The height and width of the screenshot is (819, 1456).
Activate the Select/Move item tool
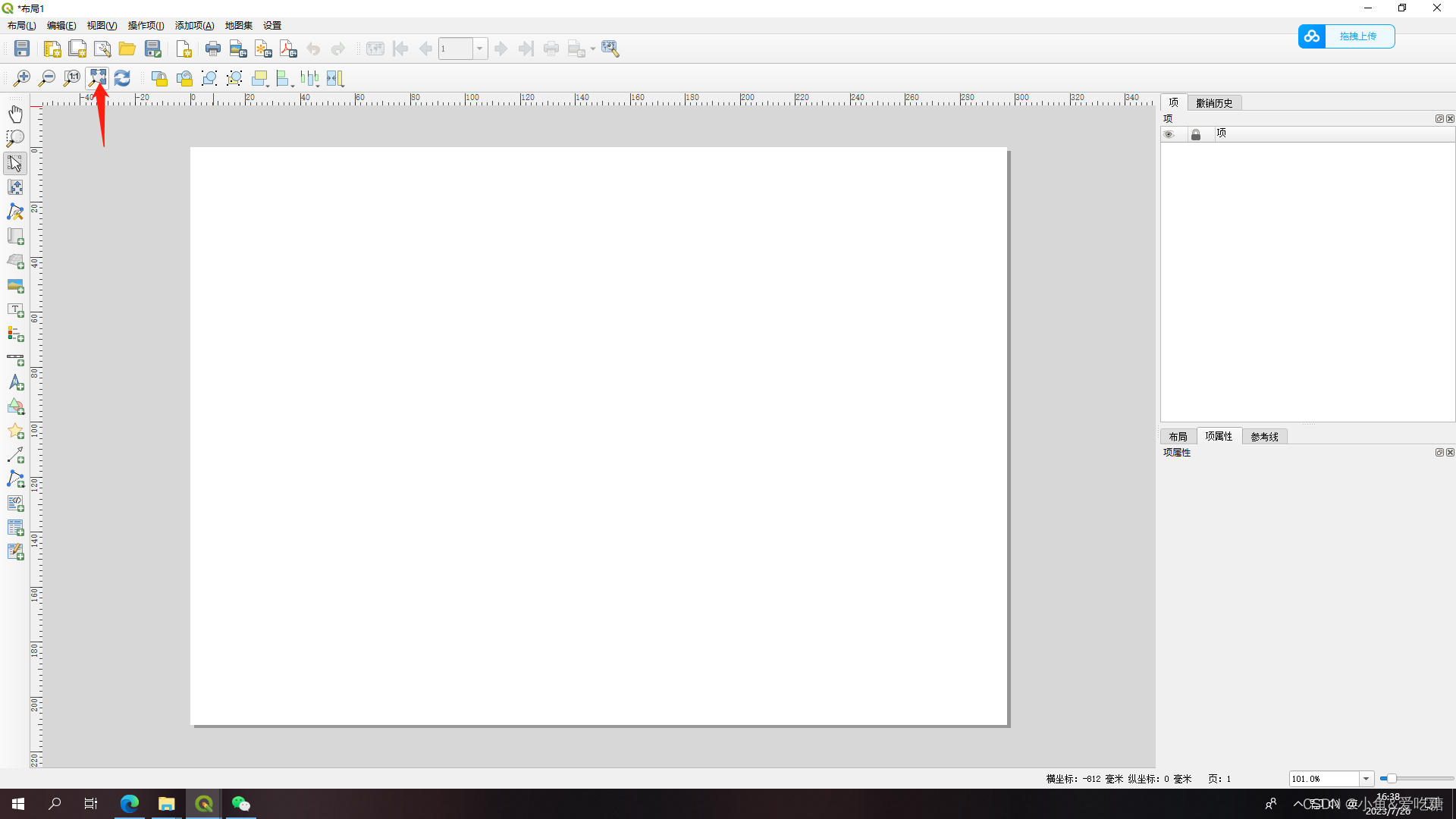[15, 163]
